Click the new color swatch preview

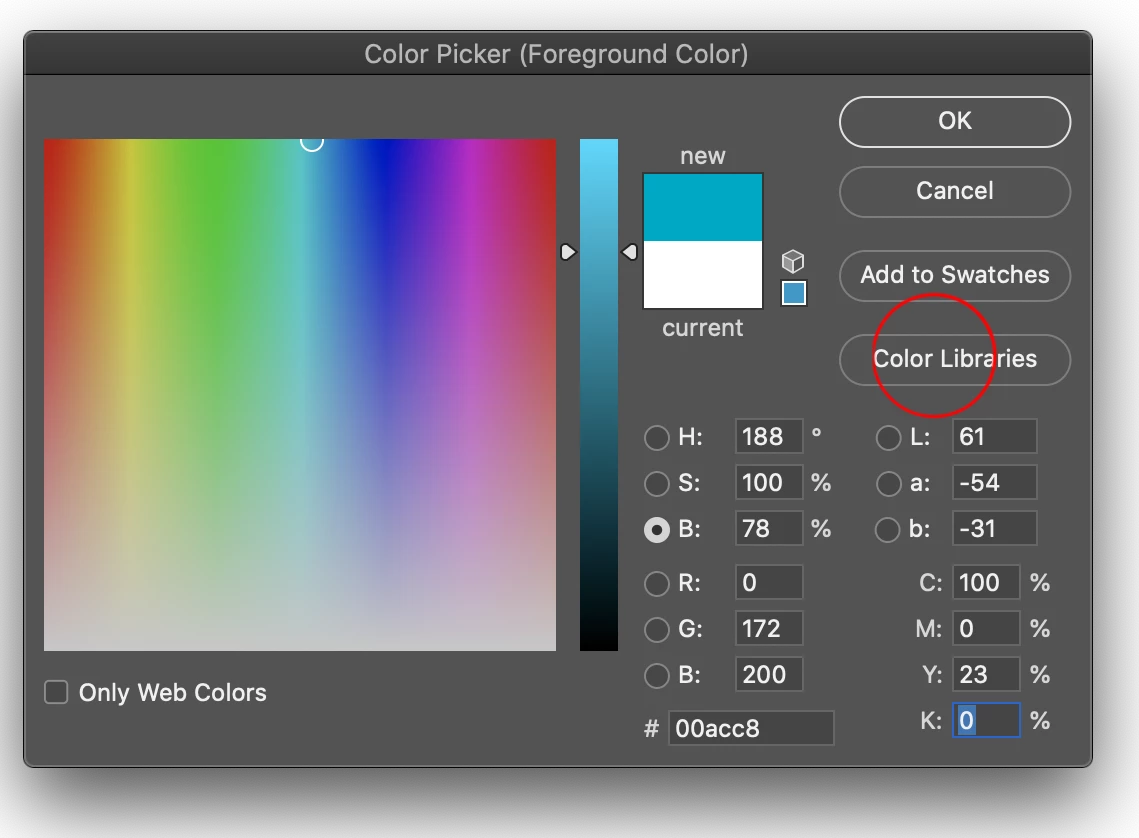703,207
